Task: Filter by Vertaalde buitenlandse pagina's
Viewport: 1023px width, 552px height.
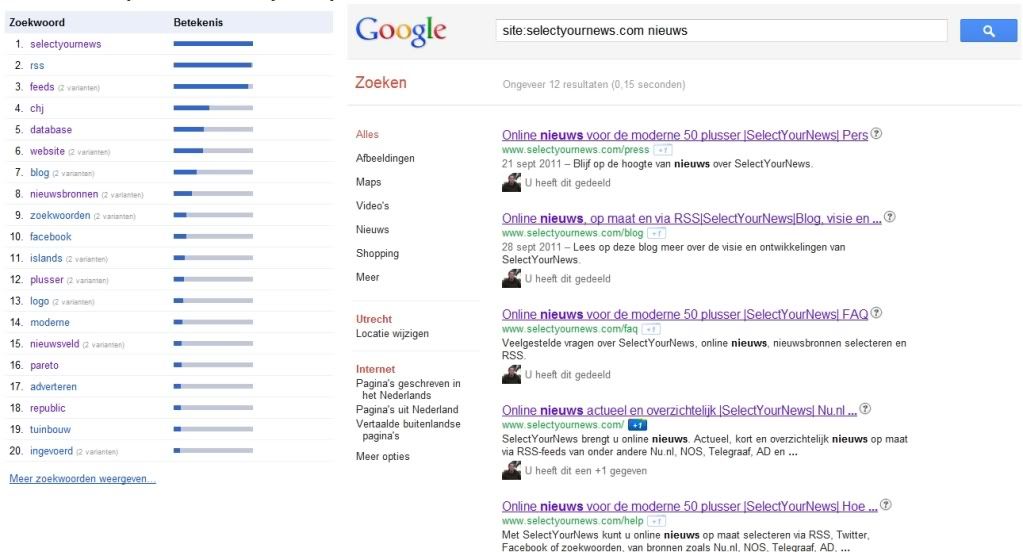Action: pos(408,430)
